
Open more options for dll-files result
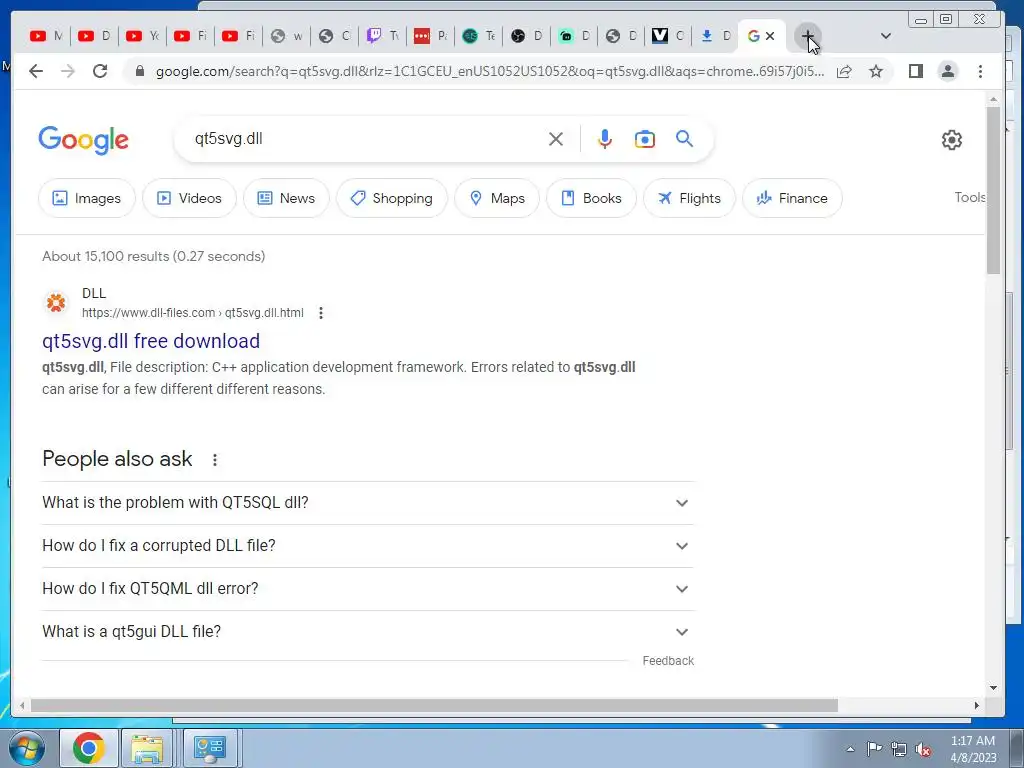[321, 313]
